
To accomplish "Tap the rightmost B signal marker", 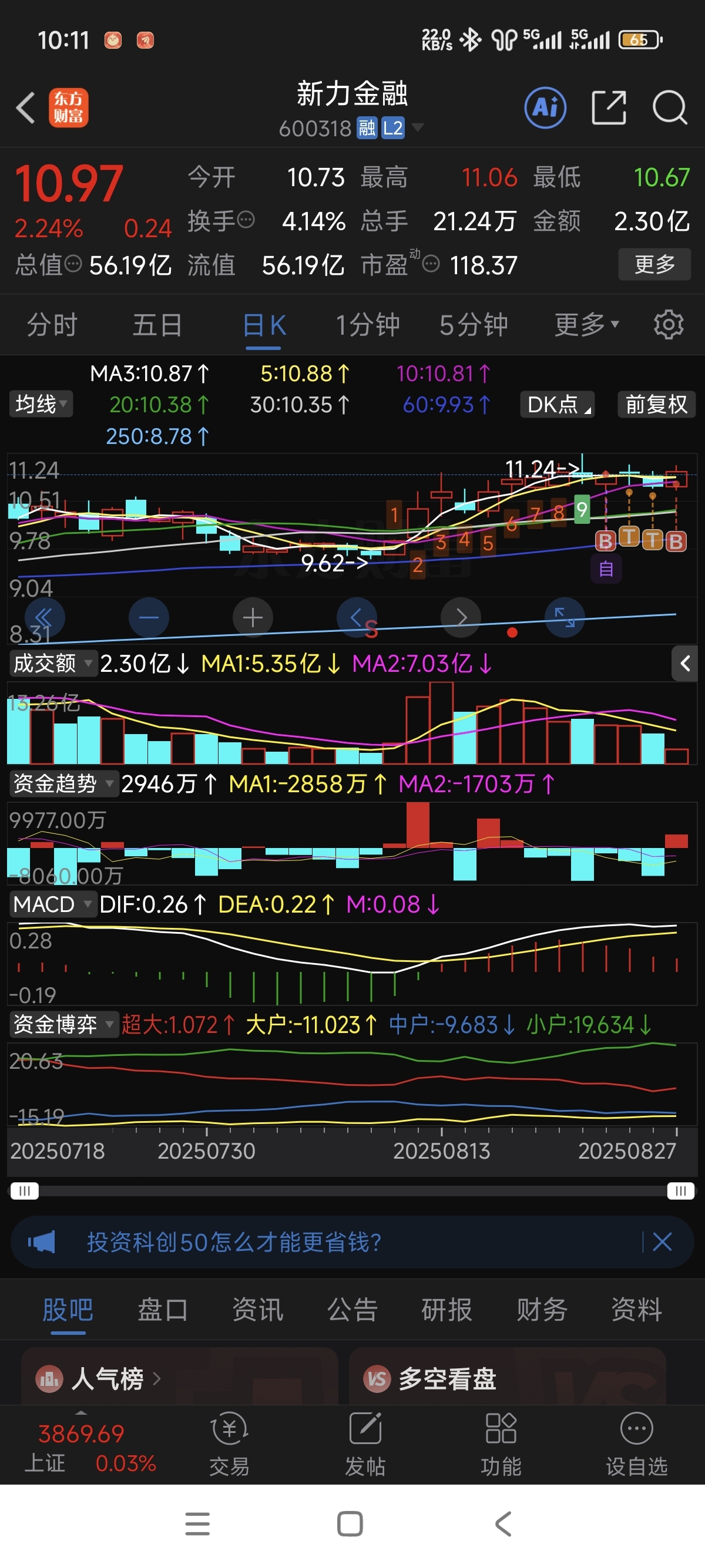I will point(676,541).
